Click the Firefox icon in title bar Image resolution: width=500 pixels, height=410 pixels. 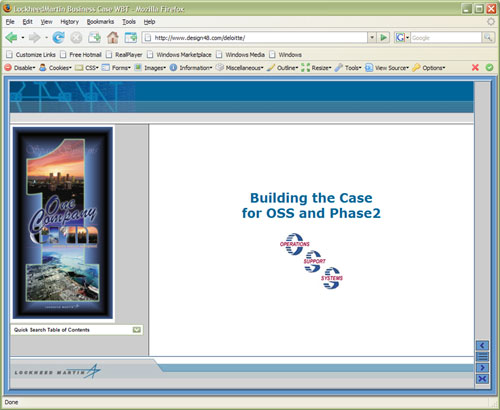[x=7, y=8]
